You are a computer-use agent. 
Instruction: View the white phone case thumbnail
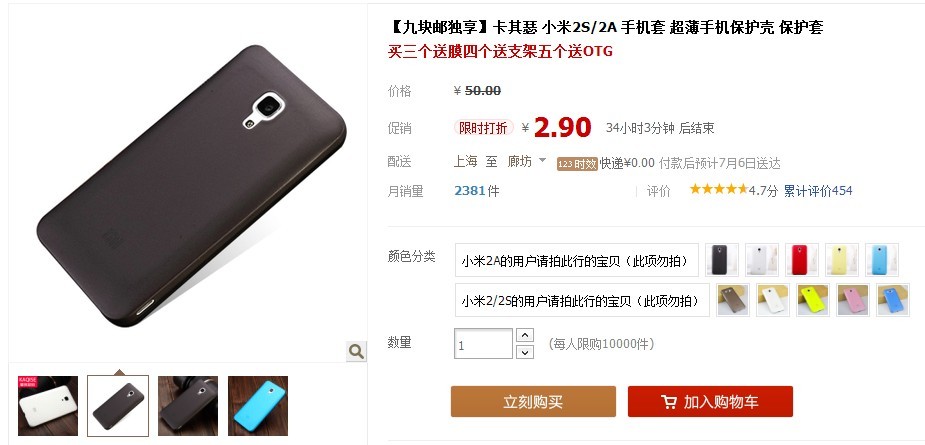coord(48,405)
